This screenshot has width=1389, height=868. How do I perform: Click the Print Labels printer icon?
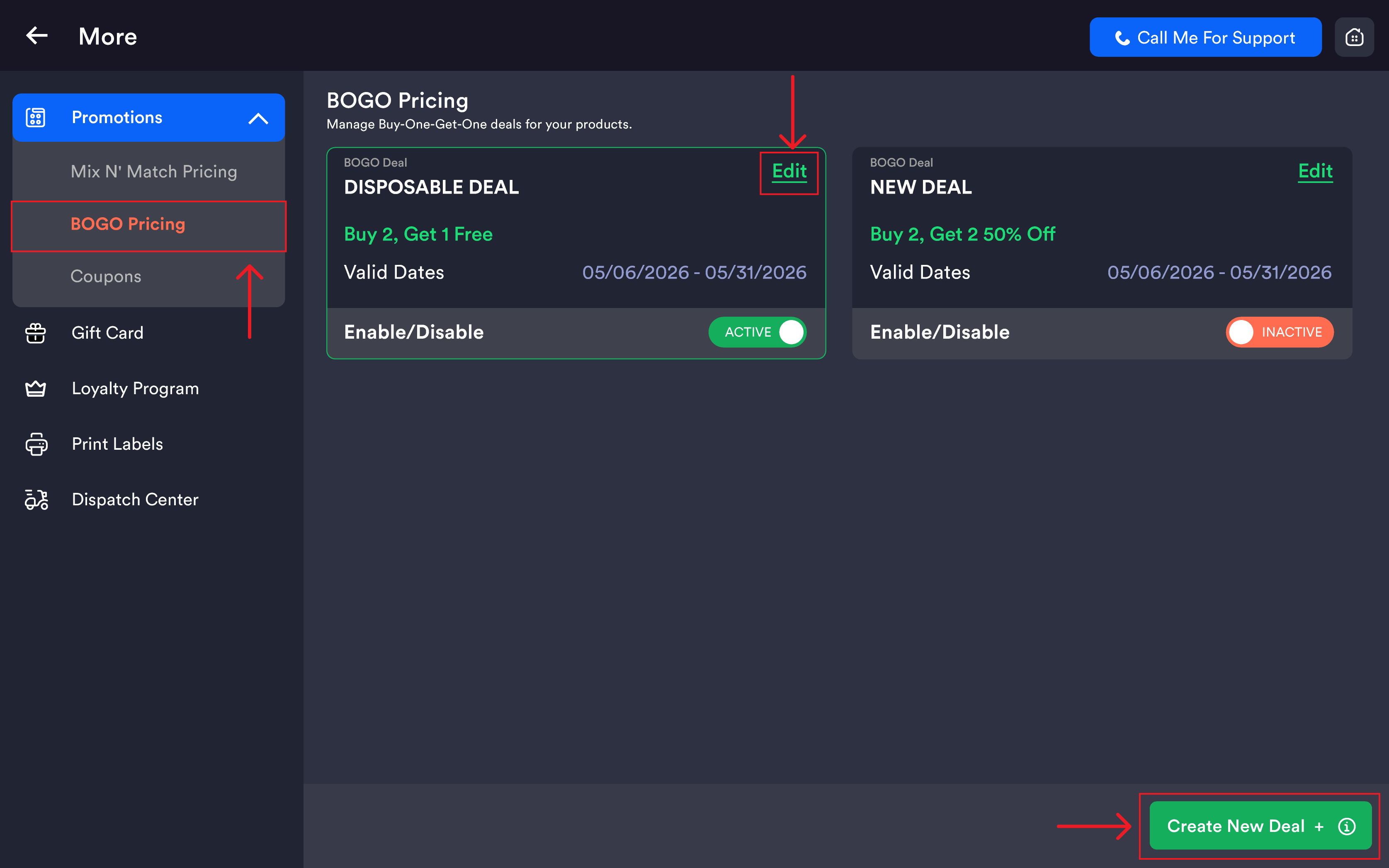click(36, 444)
